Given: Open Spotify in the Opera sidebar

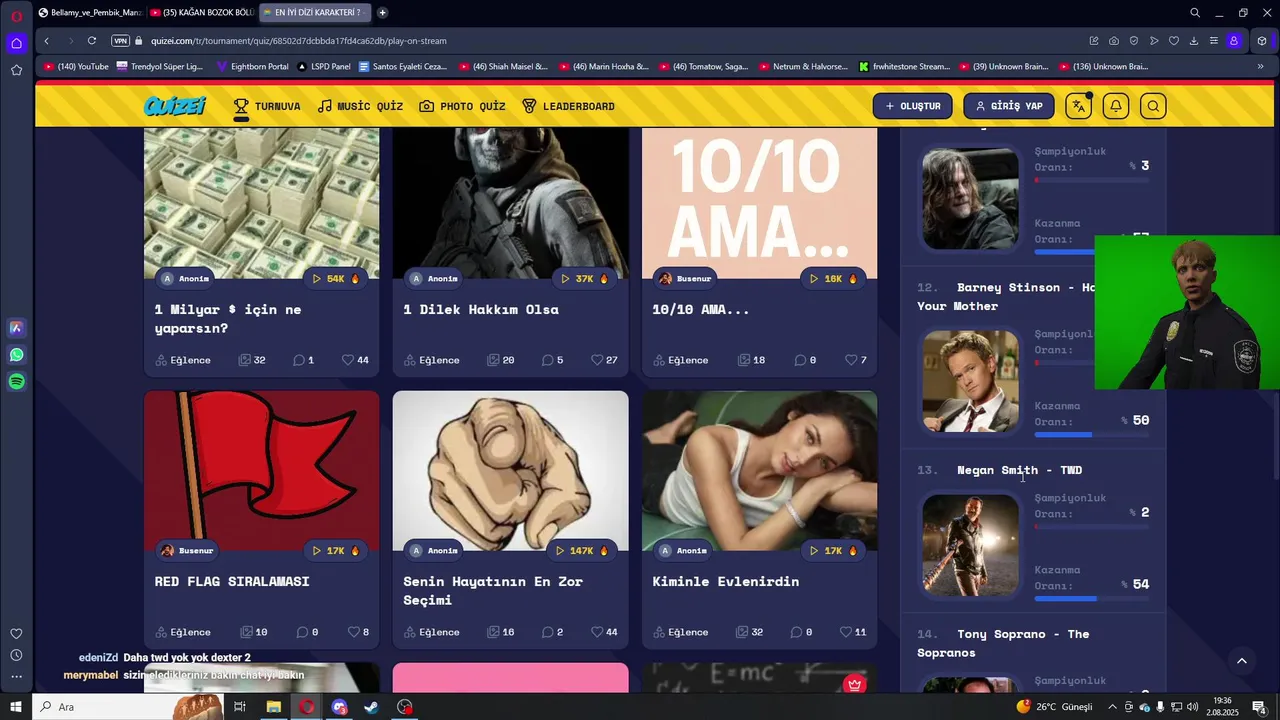Looking at the screenshot, I should [x=17, y=382].
